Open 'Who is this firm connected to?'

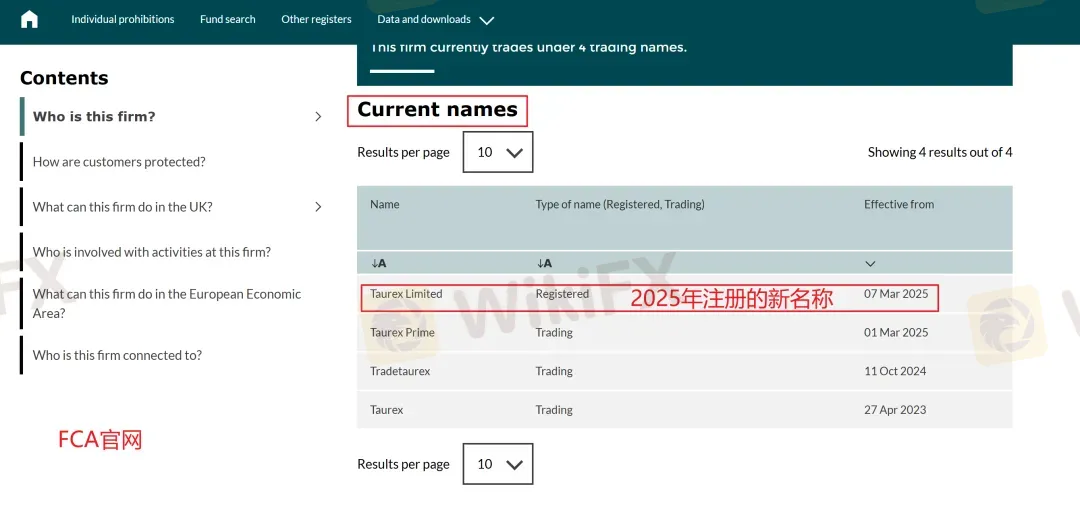click(117, 355)
